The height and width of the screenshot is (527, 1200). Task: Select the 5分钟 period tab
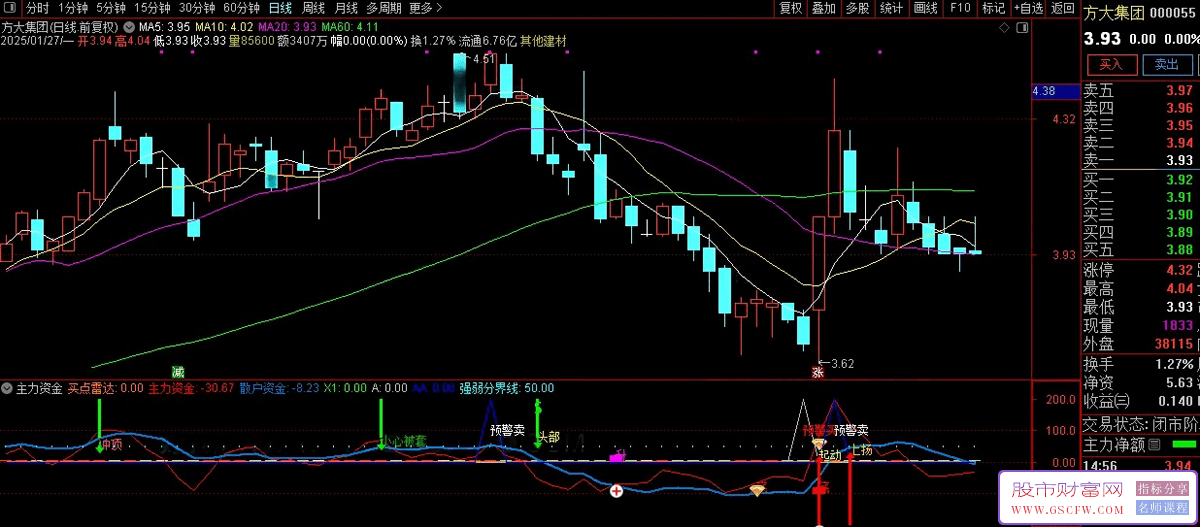111,7
